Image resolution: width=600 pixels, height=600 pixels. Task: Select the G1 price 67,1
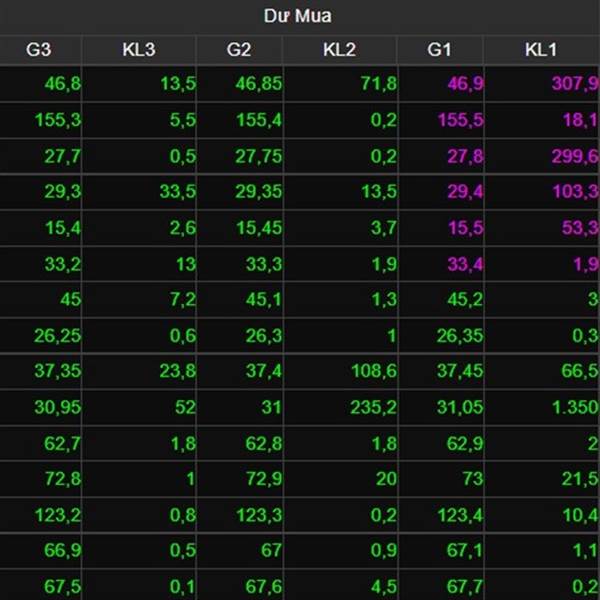(465, 550)
